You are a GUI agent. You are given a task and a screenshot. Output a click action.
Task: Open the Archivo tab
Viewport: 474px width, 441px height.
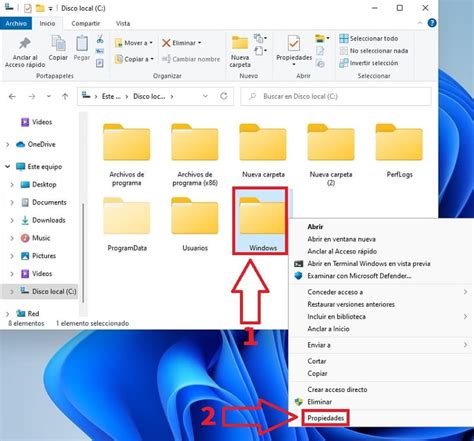pyautogui.click(x=16, y=23)
